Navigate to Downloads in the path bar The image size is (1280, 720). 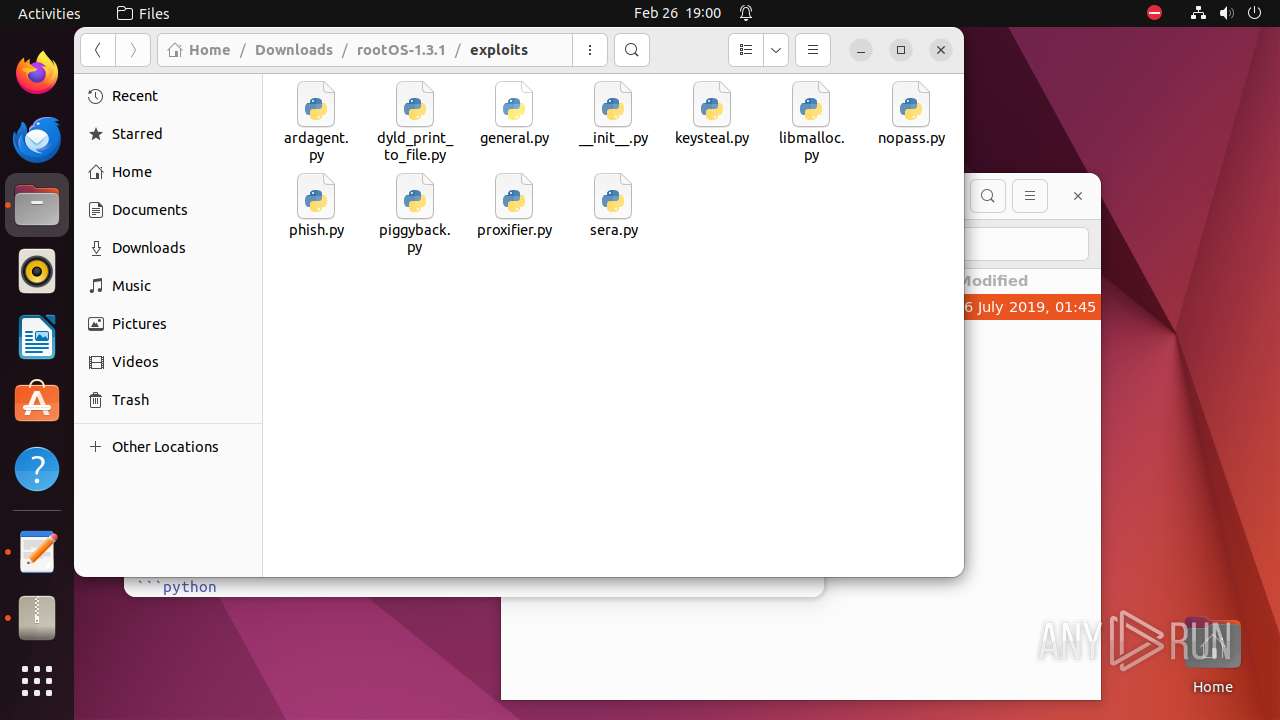pos(294,50)
